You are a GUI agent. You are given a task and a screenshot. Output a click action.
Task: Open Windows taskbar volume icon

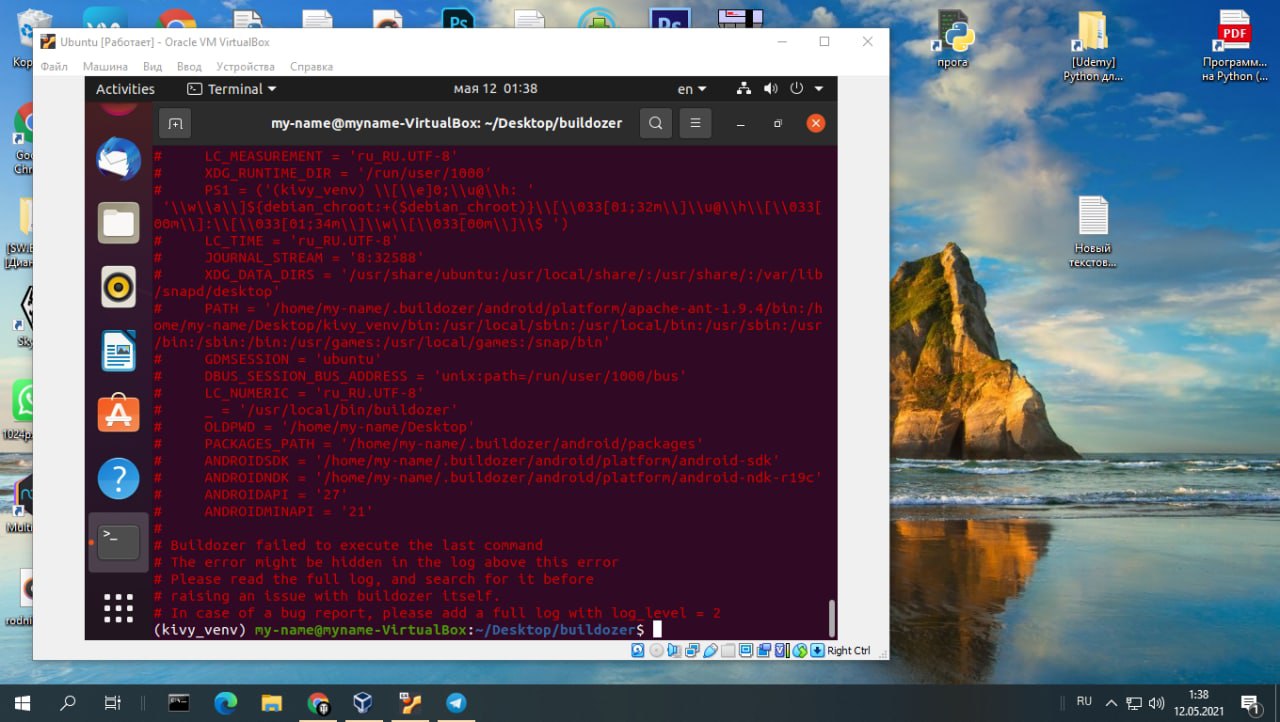click(x=1157, y=703)
